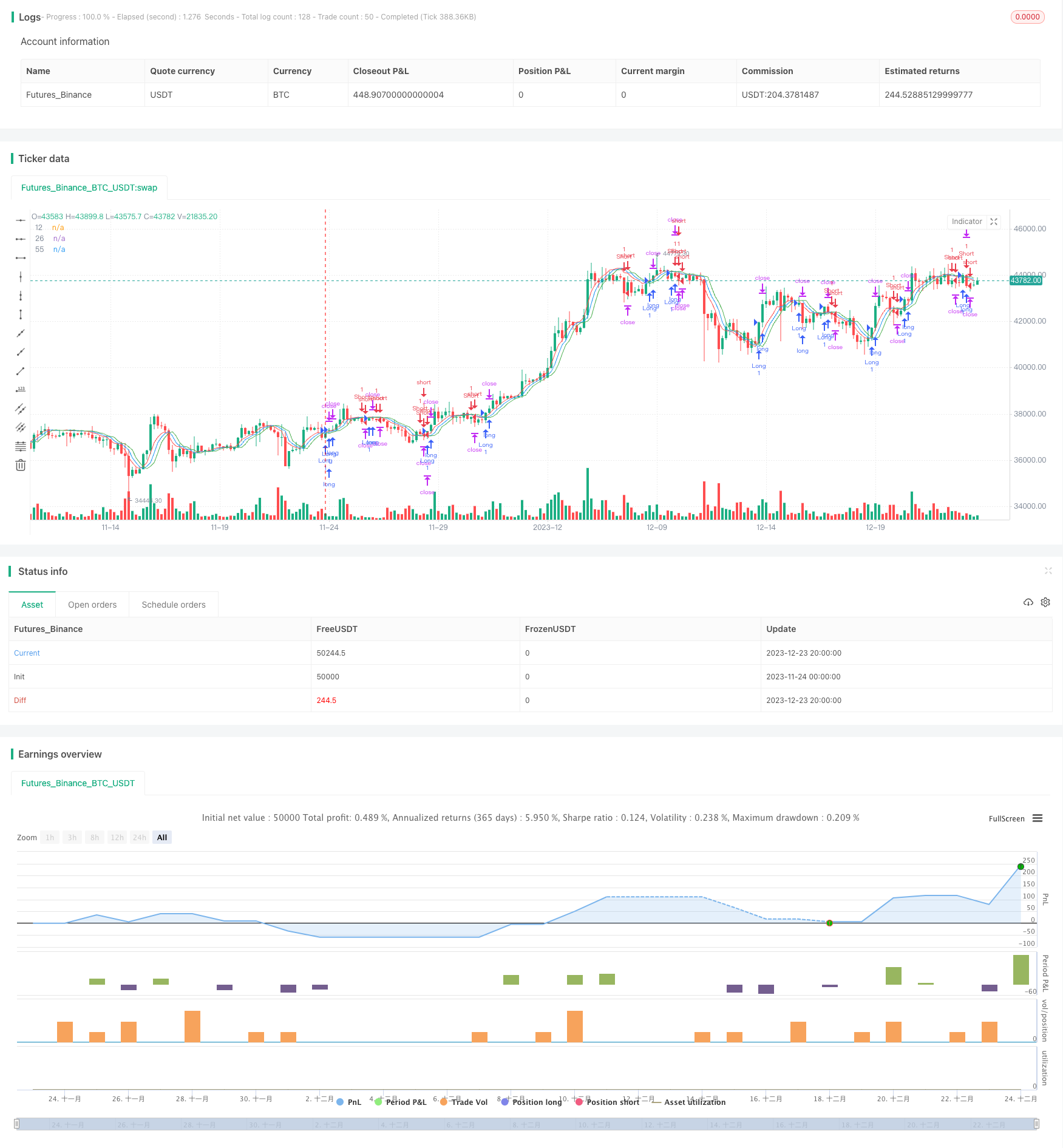Select the horizontal straight line drawing tool
The width and height of the screenshot is (1063, 1148).
[21, 220]
